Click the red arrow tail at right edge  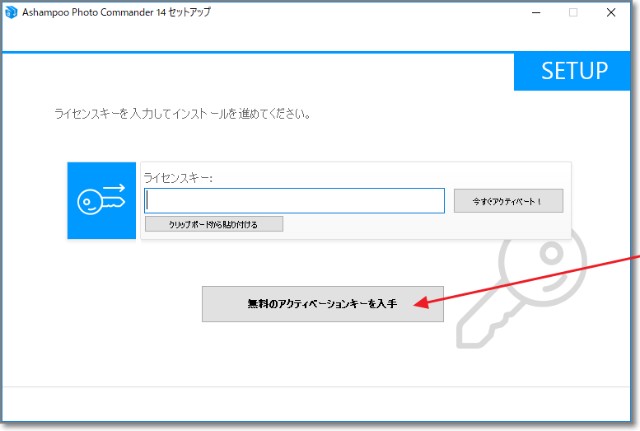pyautogui.click(x=632, y=257)
